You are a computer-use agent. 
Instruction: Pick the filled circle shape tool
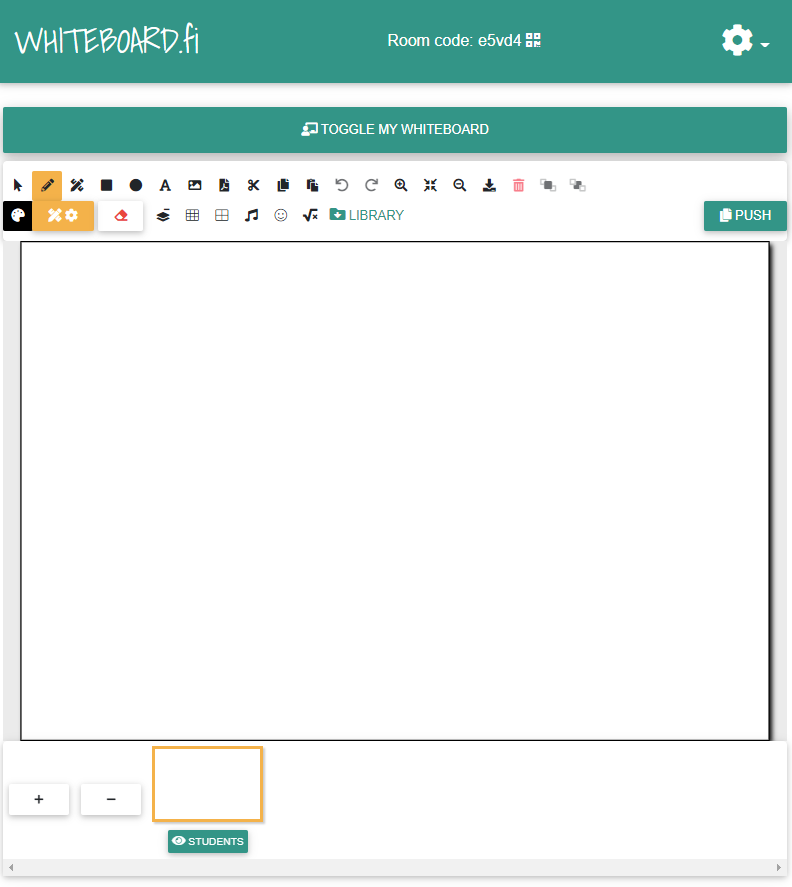(x=136, y=185)
